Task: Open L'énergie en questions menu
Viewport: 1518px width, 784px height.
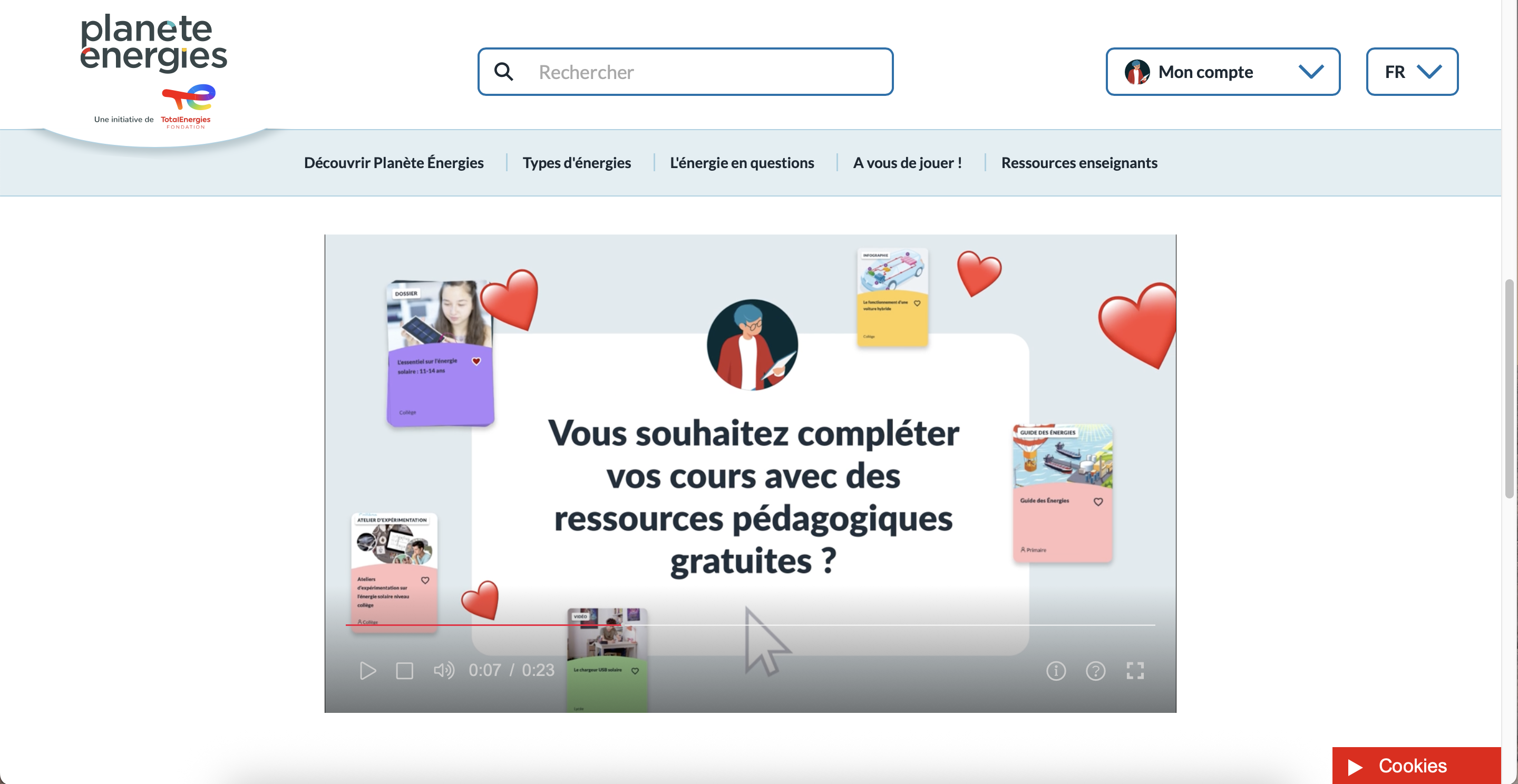Action: pos(741,163)
